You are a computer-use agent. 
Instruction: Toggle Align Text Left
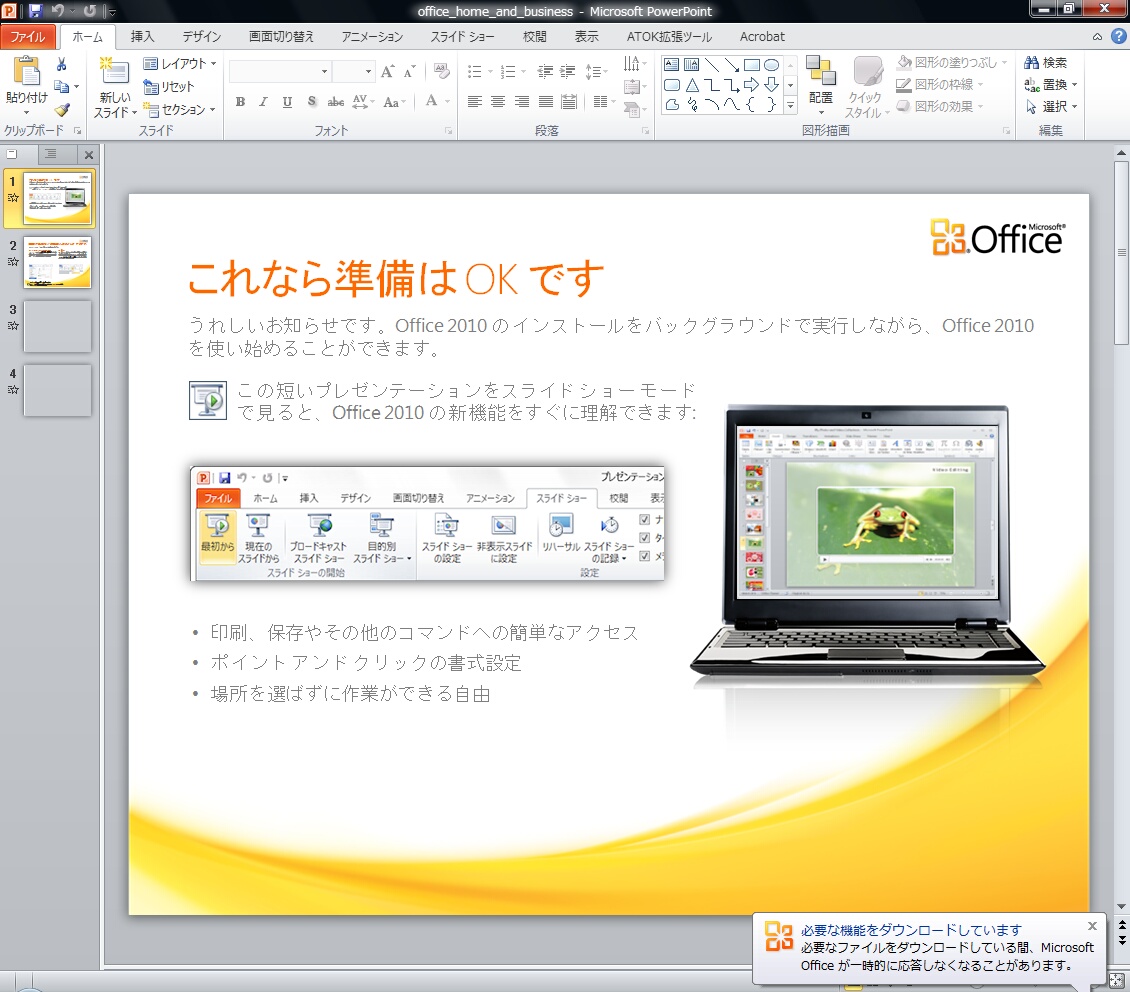474,102
